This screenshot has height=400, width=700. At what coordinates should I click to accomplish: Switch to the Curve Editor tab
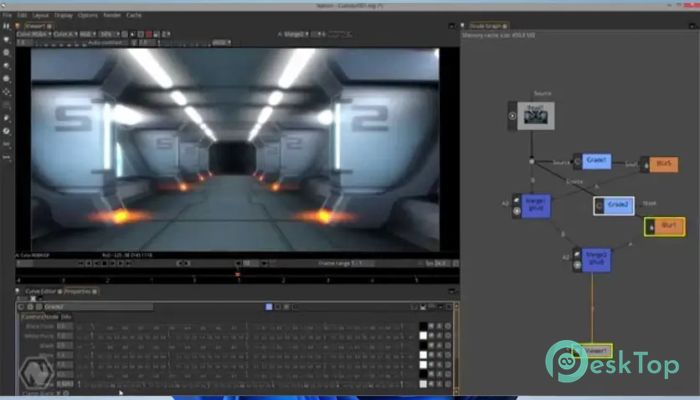[40, 292]
